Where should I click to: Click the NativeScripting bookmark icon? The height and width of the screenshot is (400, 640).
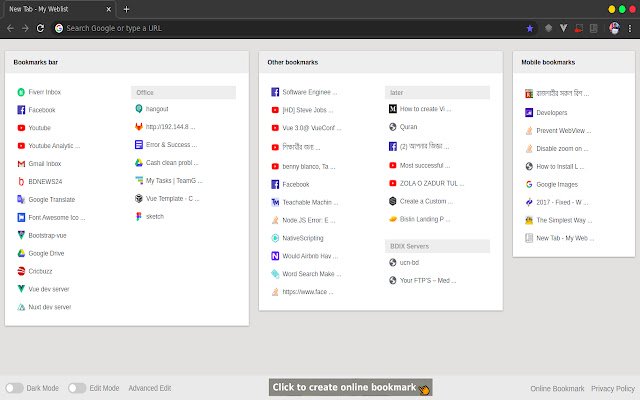click(x=275, y=238)
